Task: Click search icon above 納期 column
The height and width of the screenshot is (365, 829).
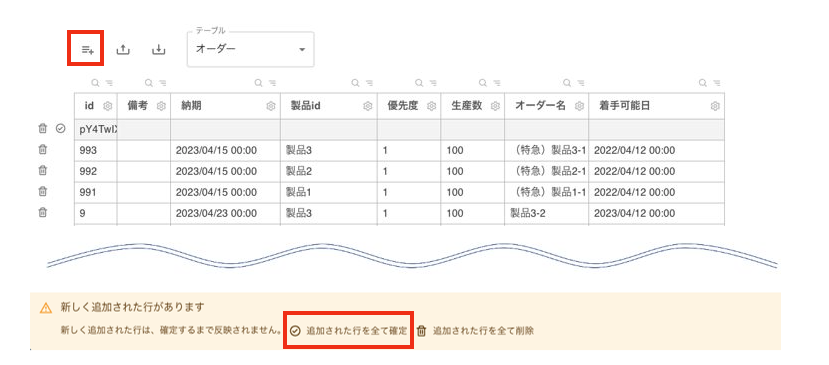Action: tap(258, 83)
